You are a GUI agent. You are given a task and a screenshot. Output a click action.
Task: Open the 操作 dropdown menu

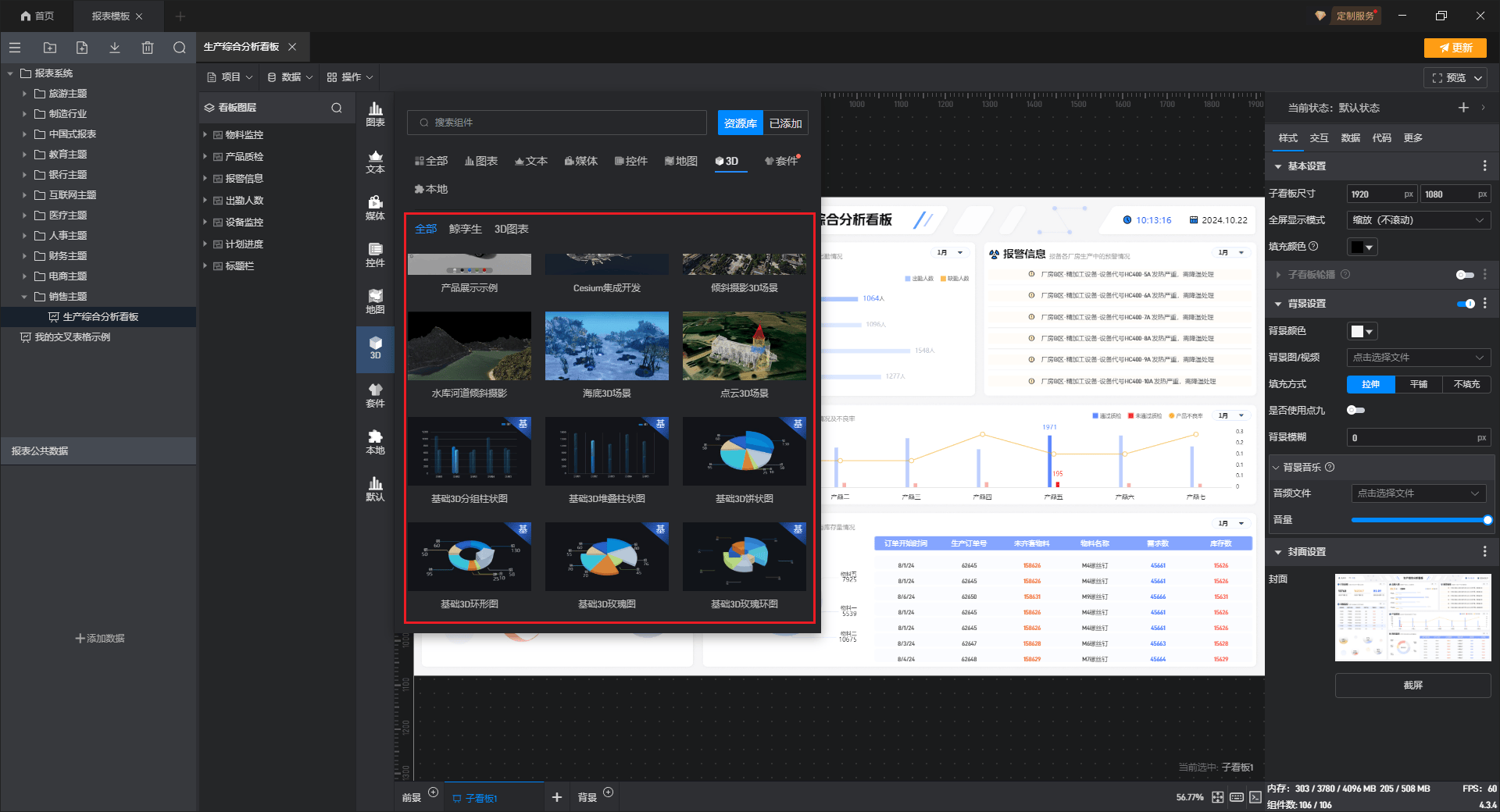coord(350,77)
